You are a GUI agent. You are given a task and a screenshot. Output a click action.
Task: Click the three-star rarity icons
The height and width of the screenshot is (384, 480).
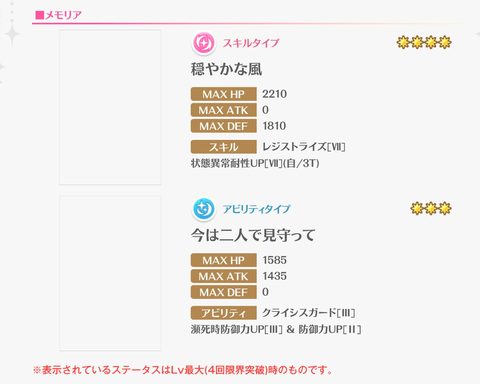click(x=431, y=209)
